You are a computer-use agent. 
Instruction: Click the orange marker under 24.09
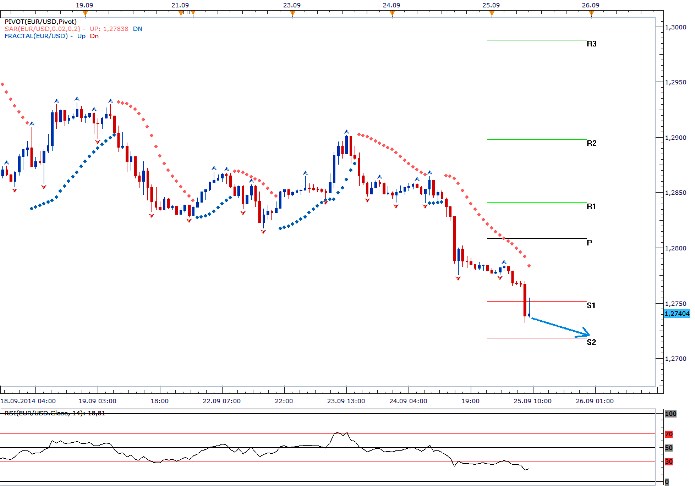[392, 13]
